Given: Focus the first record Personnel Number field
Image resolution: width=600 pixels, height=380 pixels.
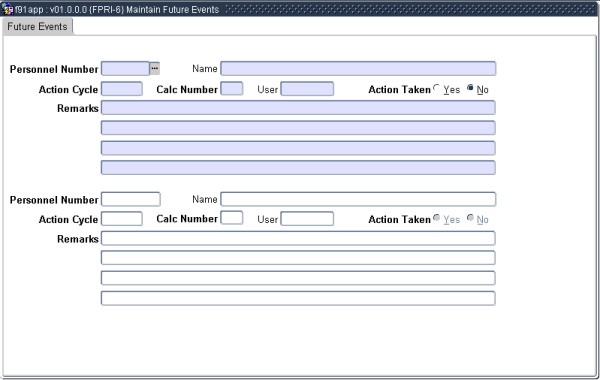Looking at the screenshot, I should pyautogui.click(x=125, y=68).
